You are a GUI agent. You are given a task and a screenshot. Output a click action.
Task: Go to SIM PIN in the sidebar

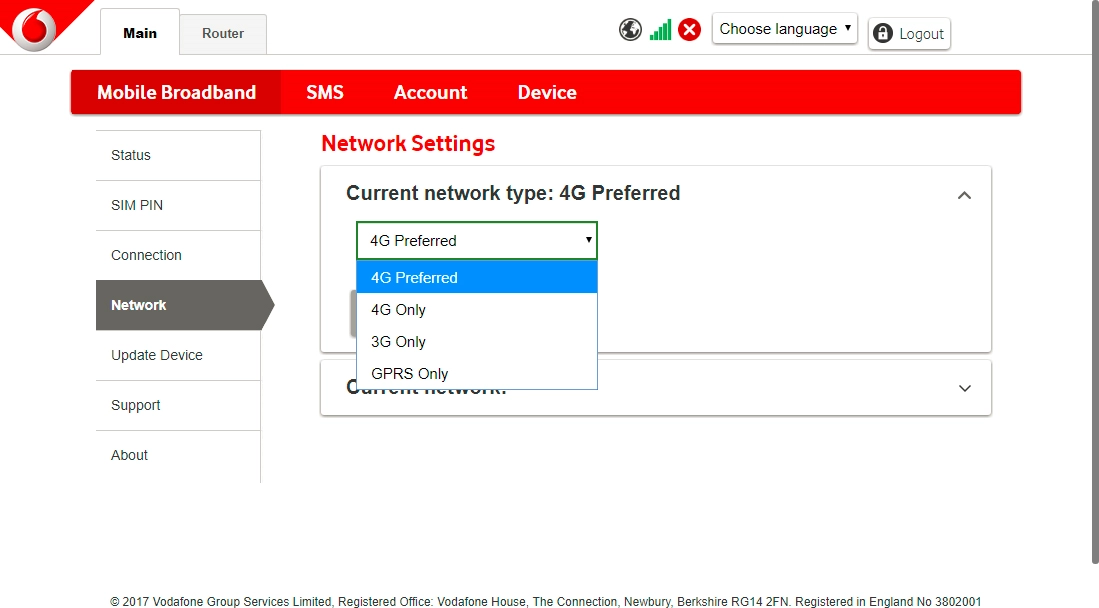point(137,205)
